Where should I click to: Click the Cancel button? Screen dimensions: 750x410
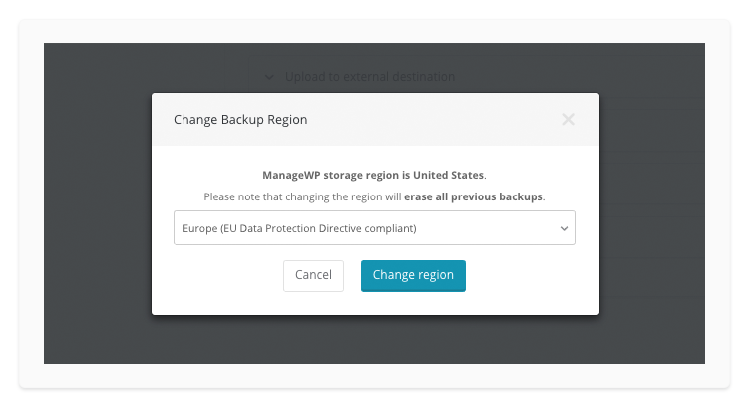pyautogui.click(x=313, y=276)
